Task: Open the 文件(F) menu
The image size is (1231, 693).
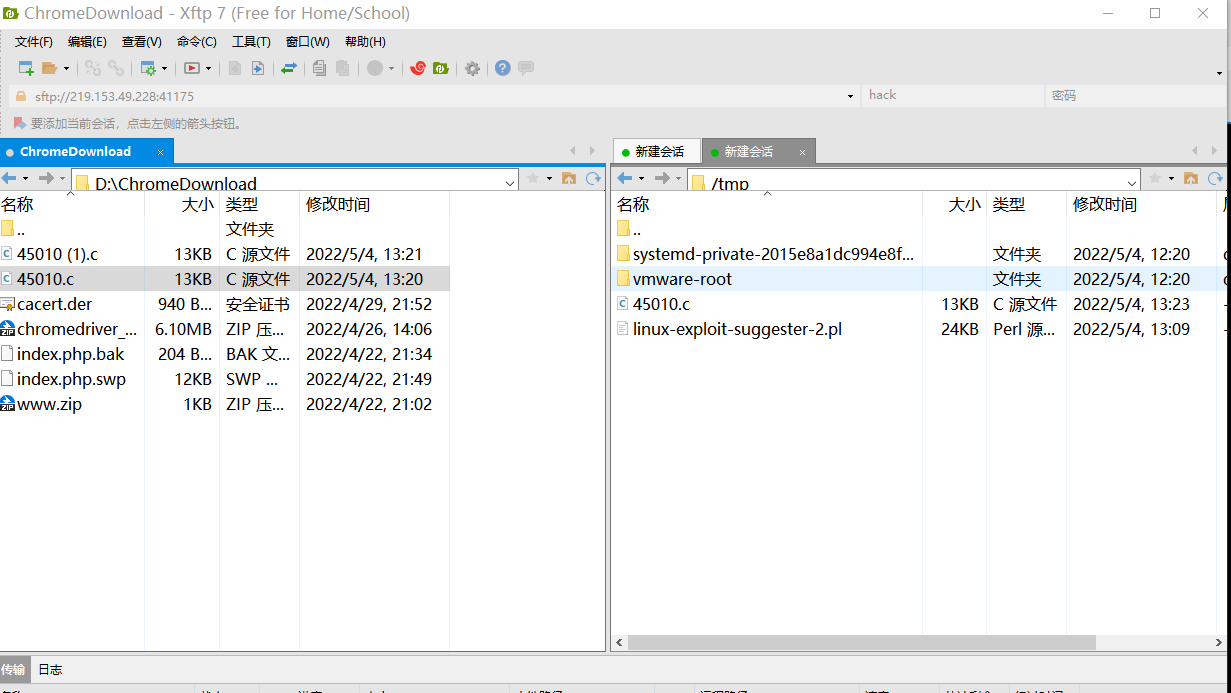Action: pos(34,42)
